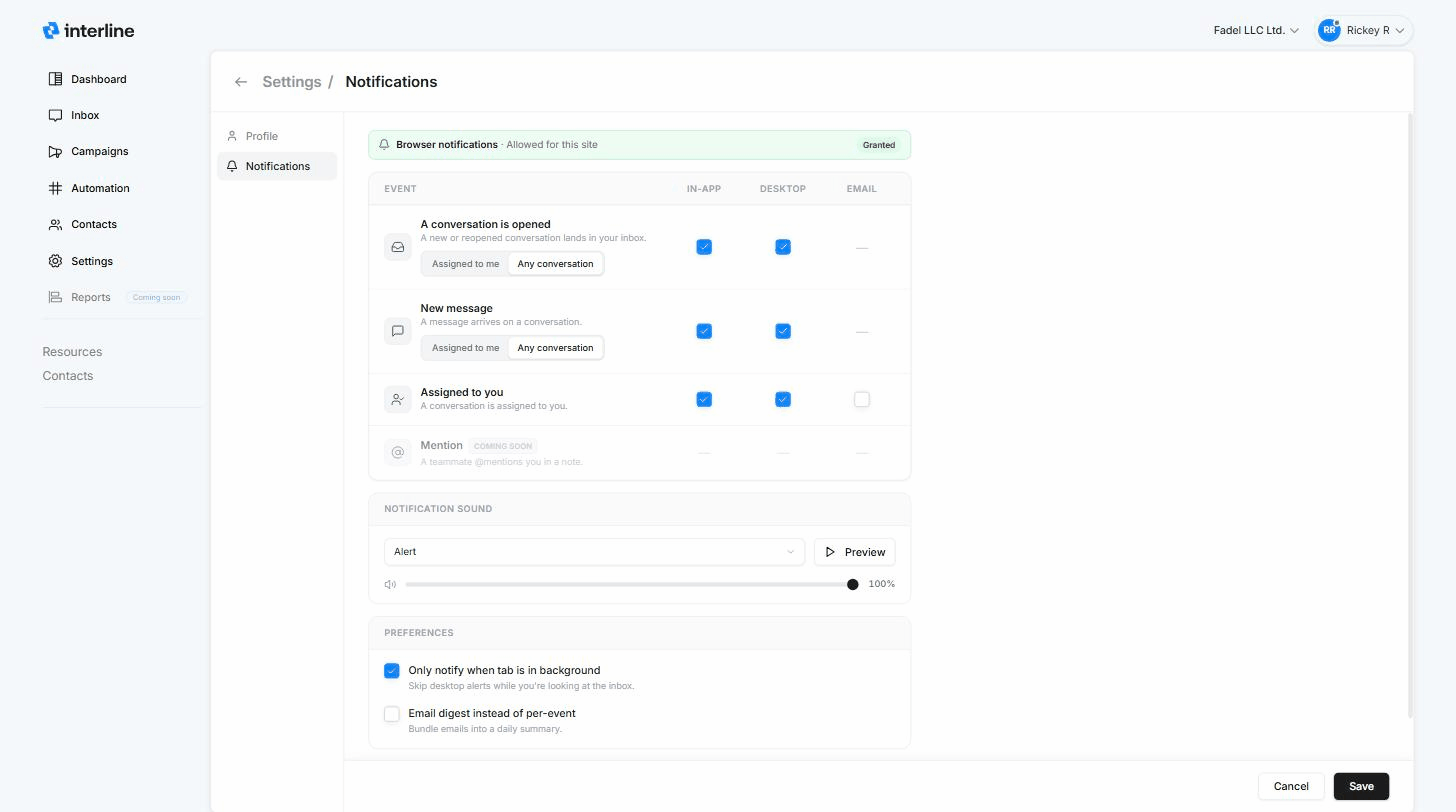Image resolution: width=1456 pixels, height=812 pixels.
Task: Click the New message chat icon
Action: point(398,331)
